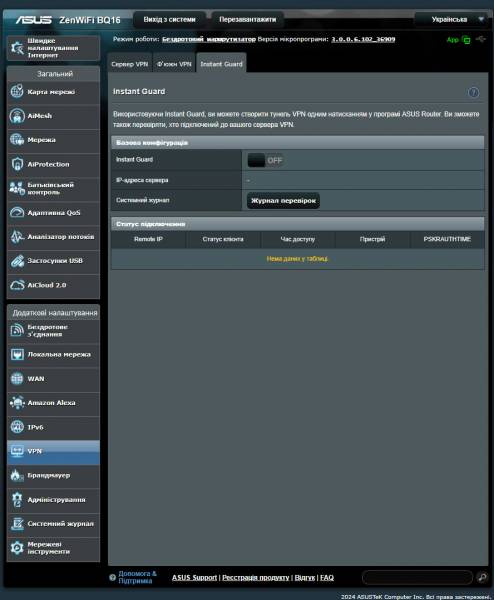Click the Нема даних у таблиці message

pos(297,259)
